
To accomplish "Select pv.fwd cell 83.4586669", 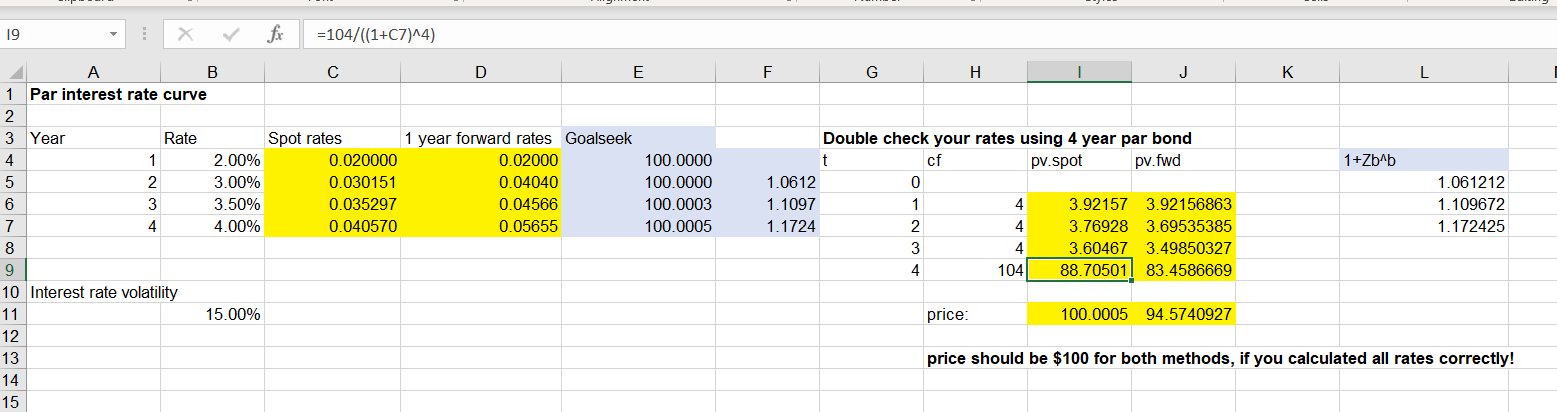I will click(x=1183, y=269).
